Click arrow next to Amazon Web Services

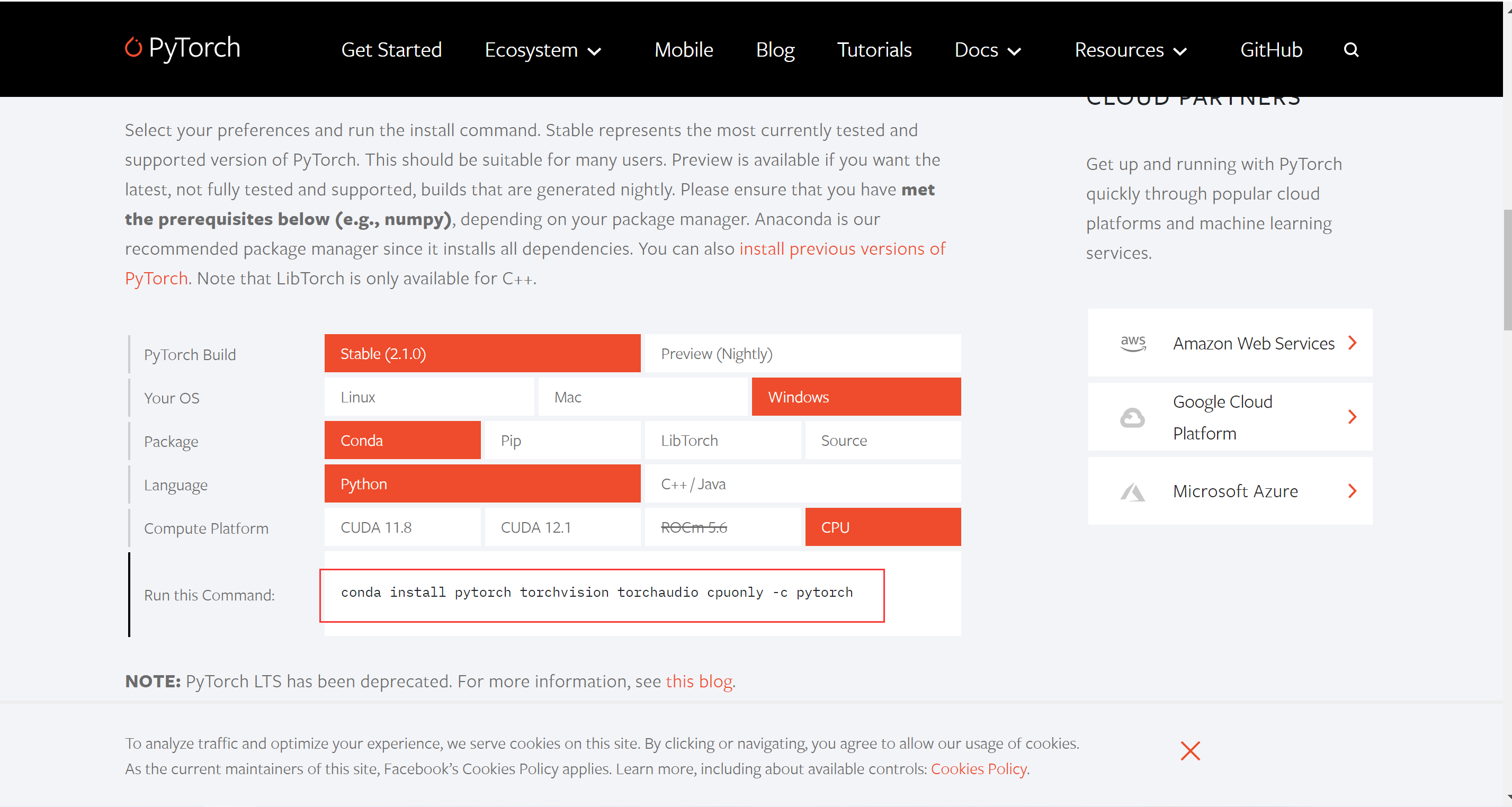(x=1353, y=343)
